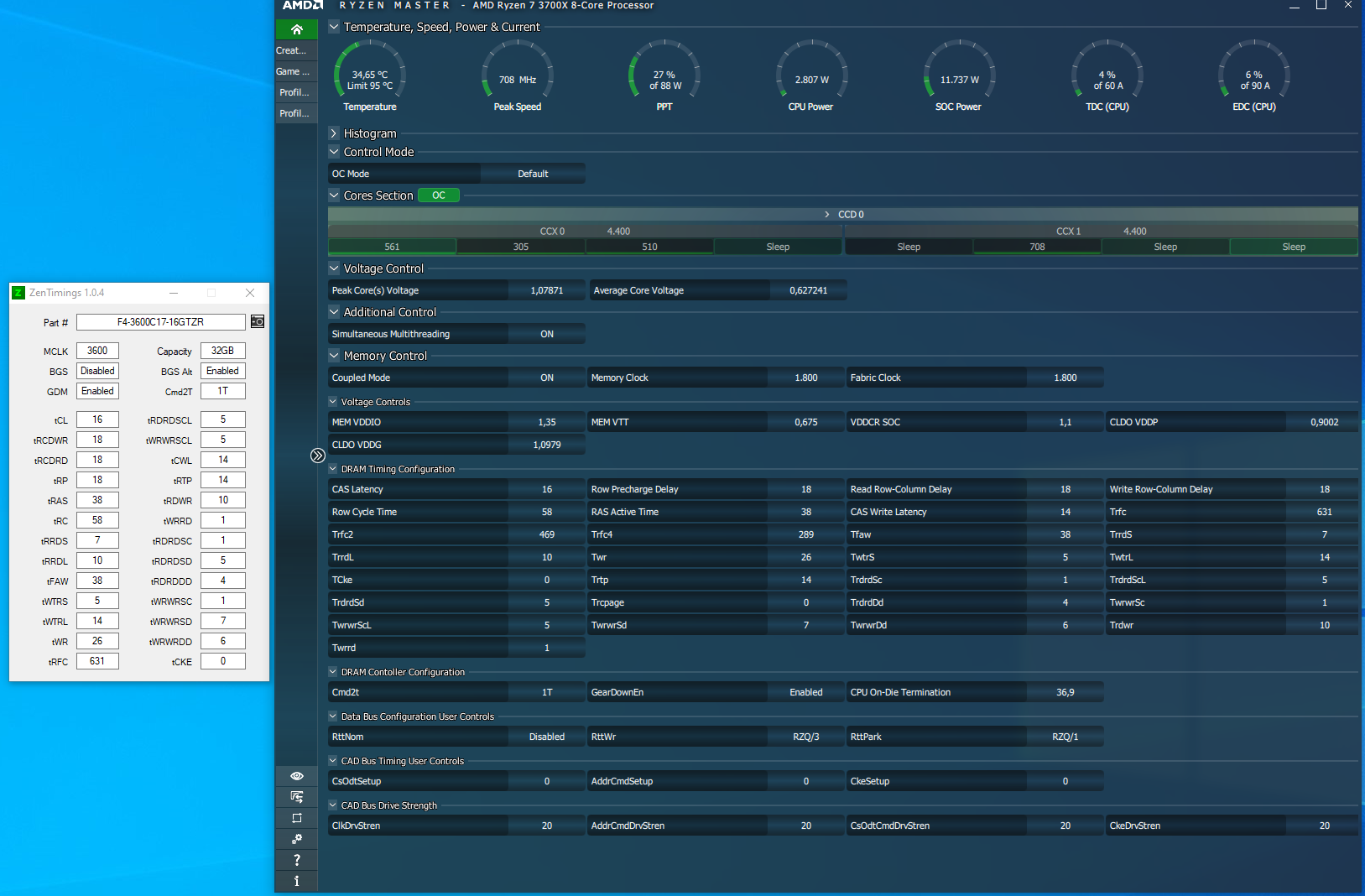Click the core cell showing 305
Image resolution: width=1365 pixels, height=896 pixels.
pos(521,247)
